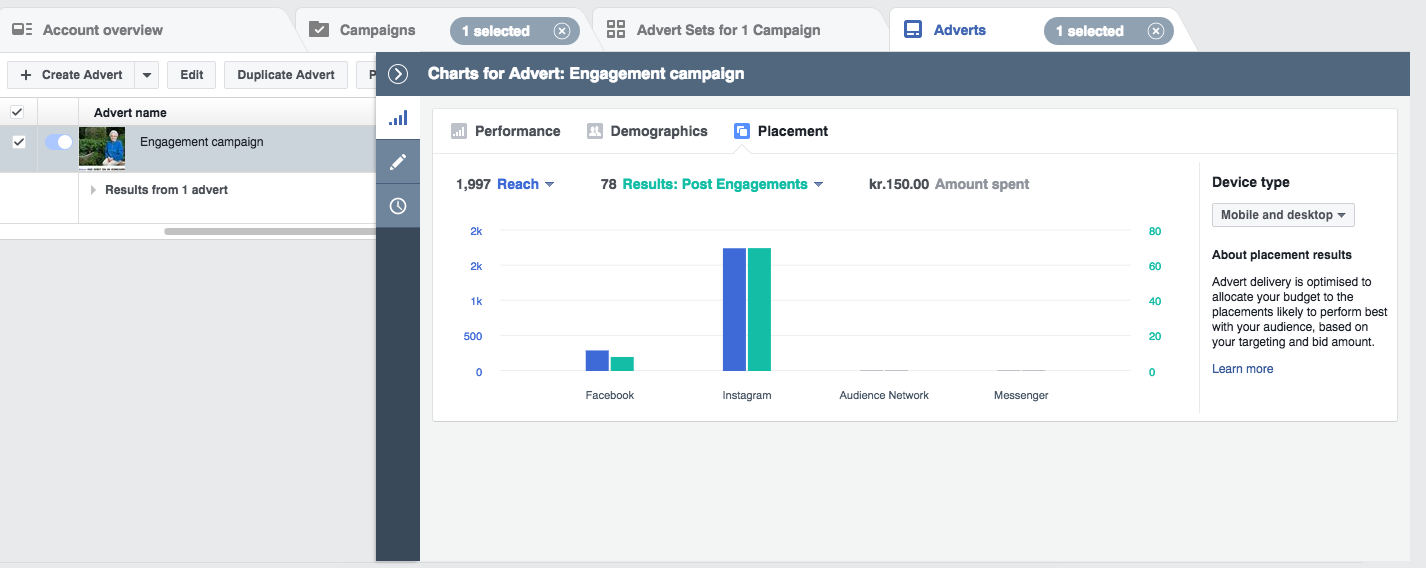The width and height of the screenshot is (1426, 568).
Task: Clear the Campaigns 1 selected filter
Action: tap(562, 31)
